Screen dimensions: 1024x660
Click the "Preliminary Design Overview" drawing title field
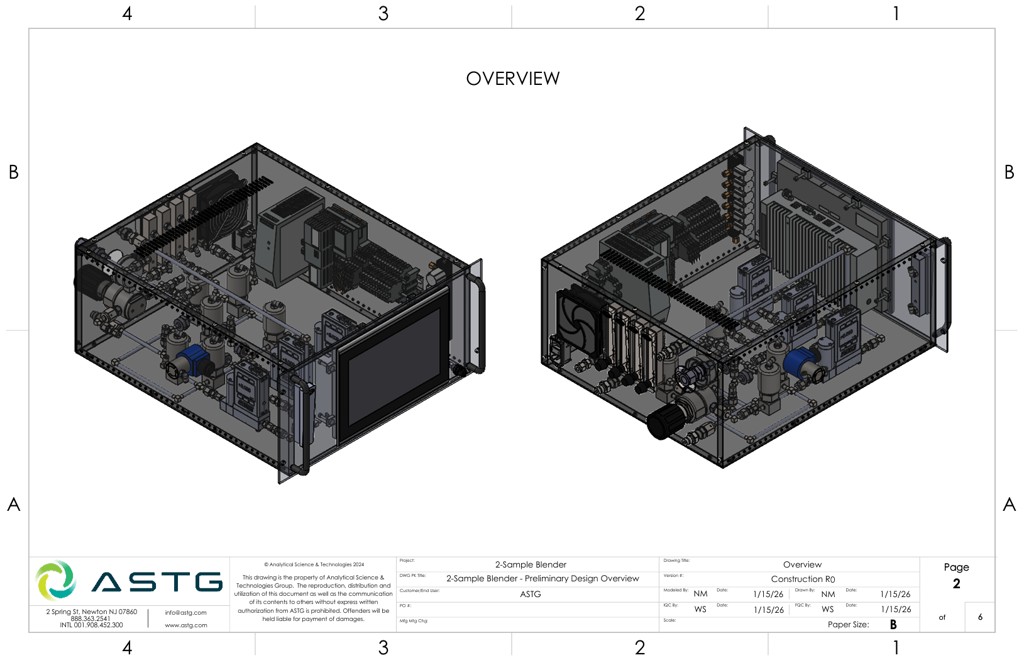(x=542, y=578)
